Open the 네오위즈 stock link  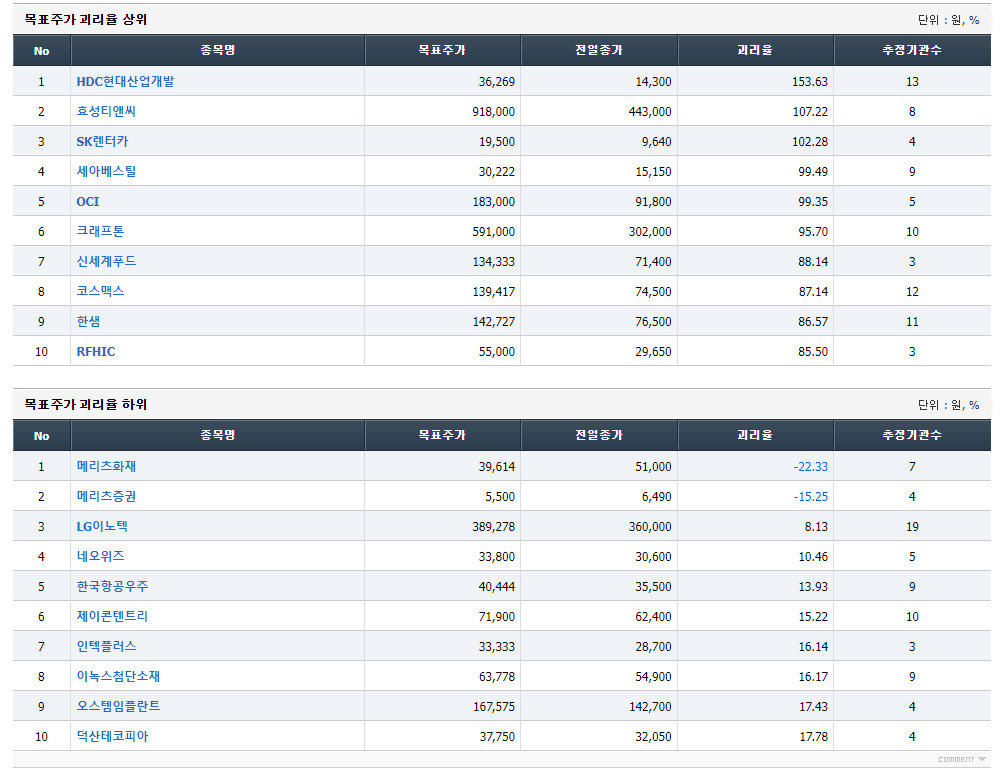(100, 557)
